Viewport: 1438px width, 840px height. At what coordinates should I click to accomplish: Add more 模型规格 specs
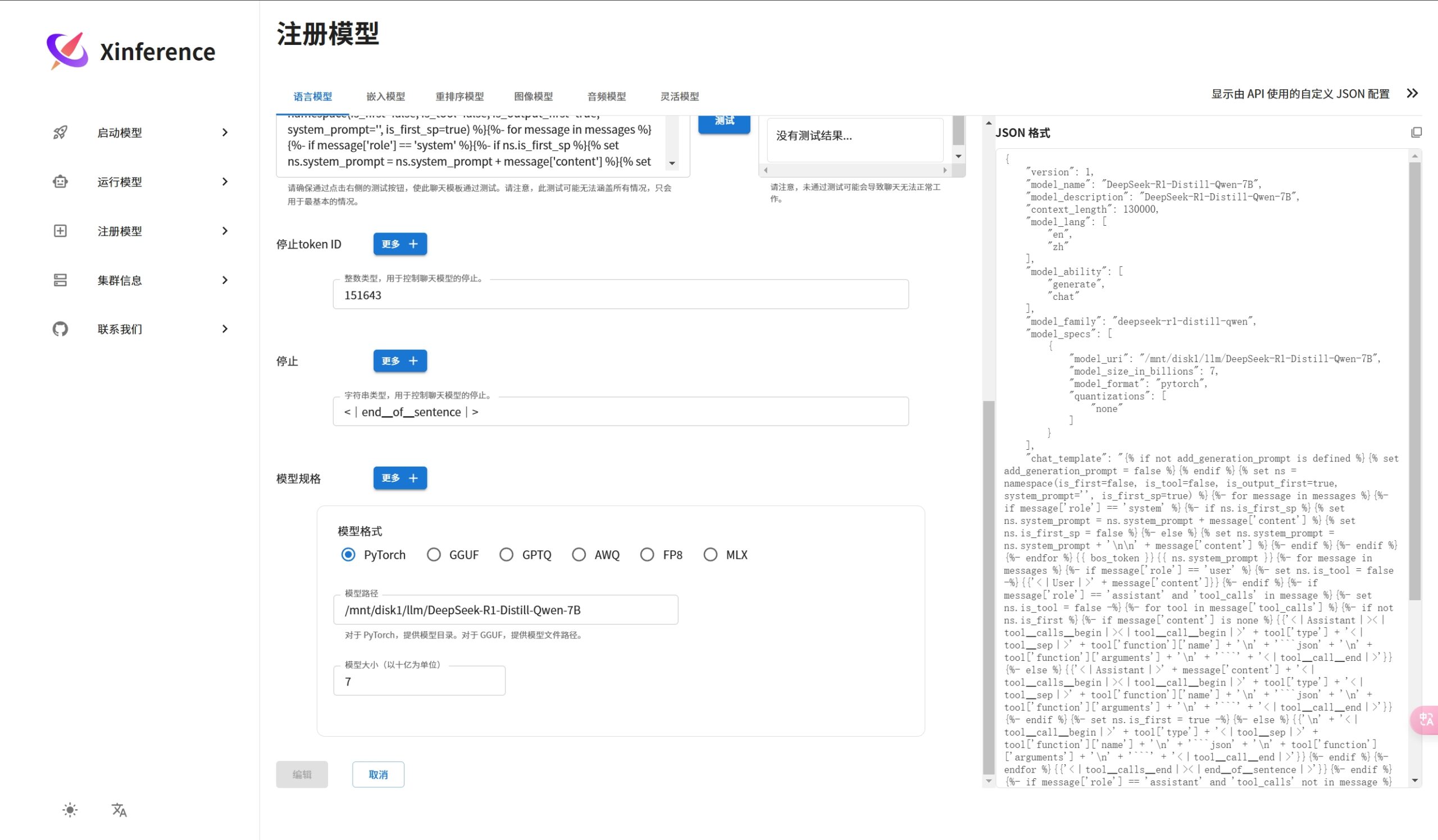400,478
